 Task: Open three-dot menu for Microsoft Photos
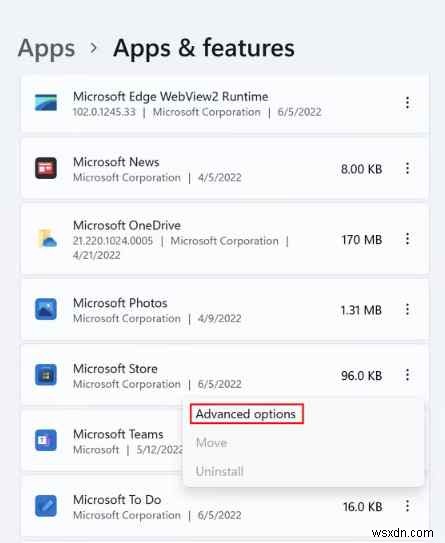(x=407, y=309)
